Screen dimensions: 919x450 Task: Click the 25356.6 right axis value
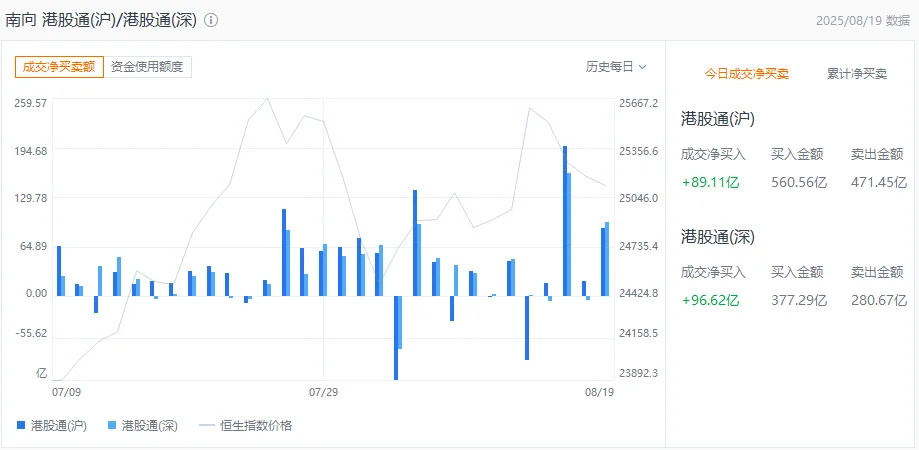(638, 151)
